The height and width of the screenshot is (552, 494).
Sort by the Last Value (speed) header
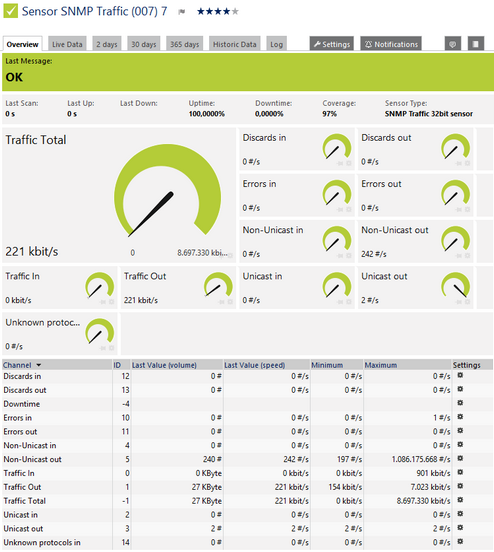pos(255,365)
